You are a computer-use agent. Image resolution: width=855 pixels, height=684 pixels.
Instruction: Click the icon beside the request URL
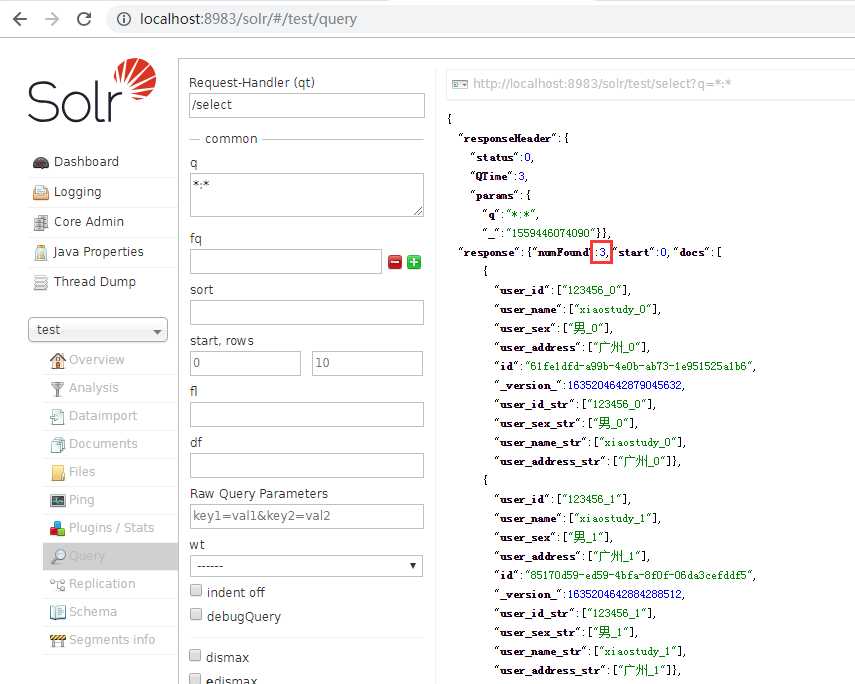coord(460,84)
